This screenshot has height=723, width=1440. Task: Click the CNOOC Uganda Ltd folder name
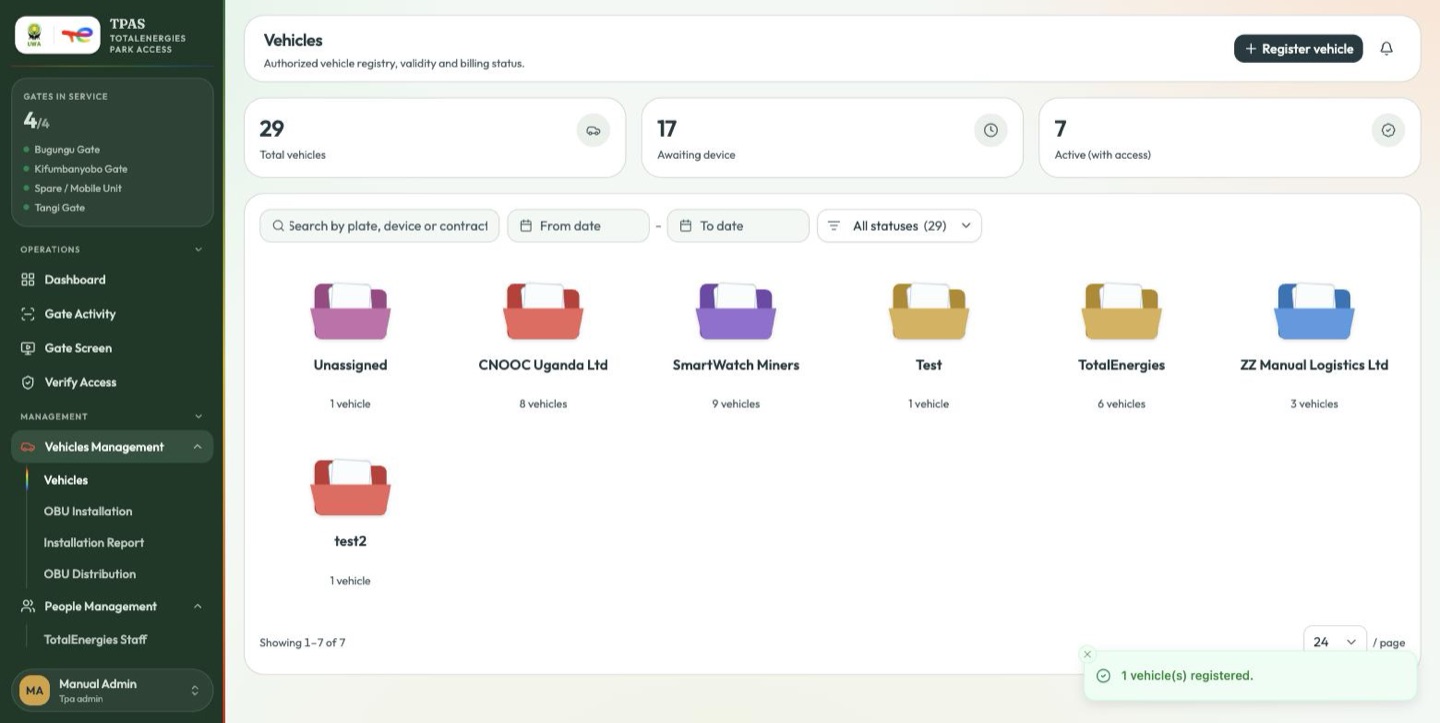pyautogui.click(x=543, y=365)
